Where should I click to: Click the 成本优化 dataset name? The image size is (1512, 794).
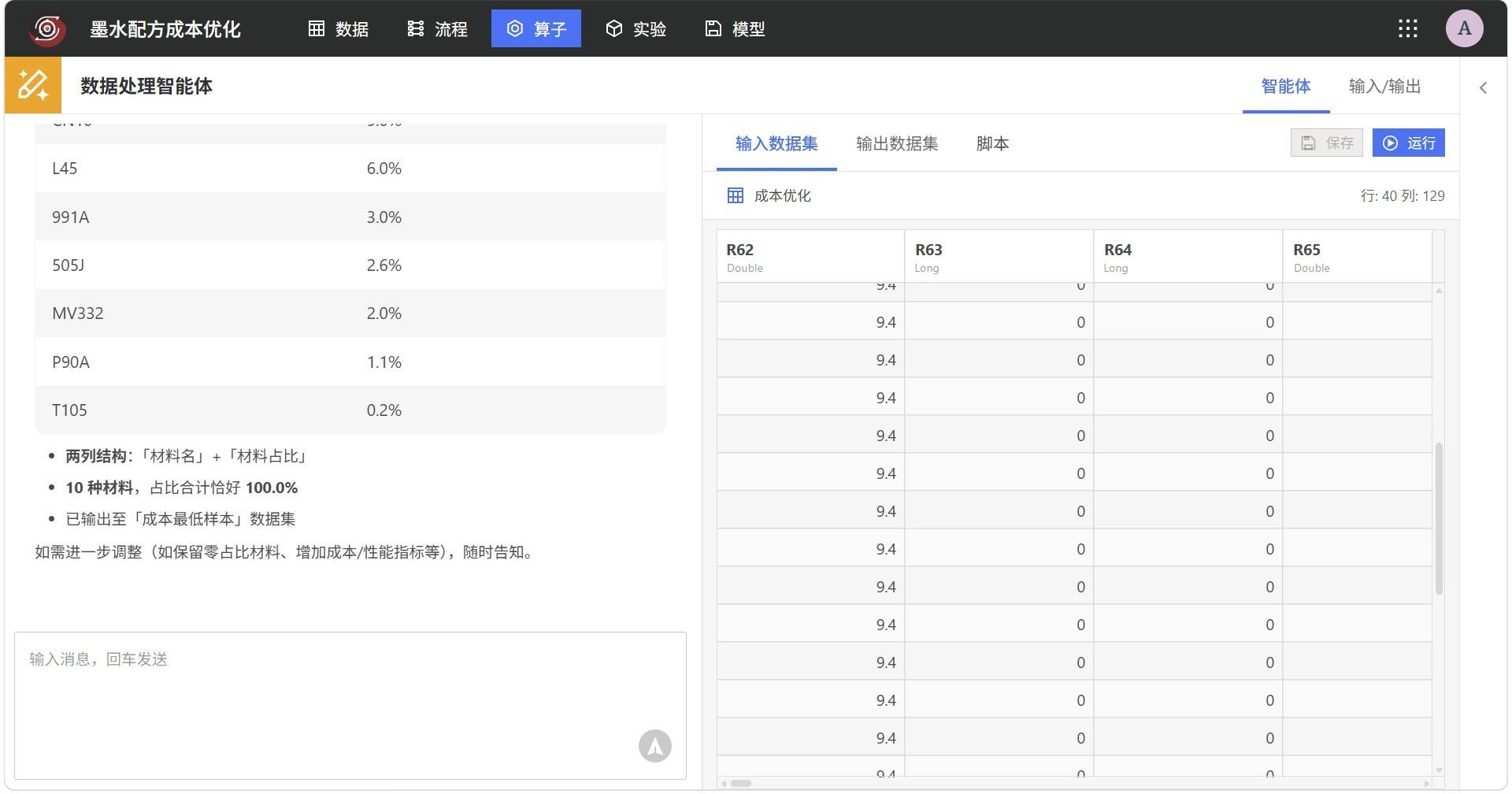tap(783, 195)
